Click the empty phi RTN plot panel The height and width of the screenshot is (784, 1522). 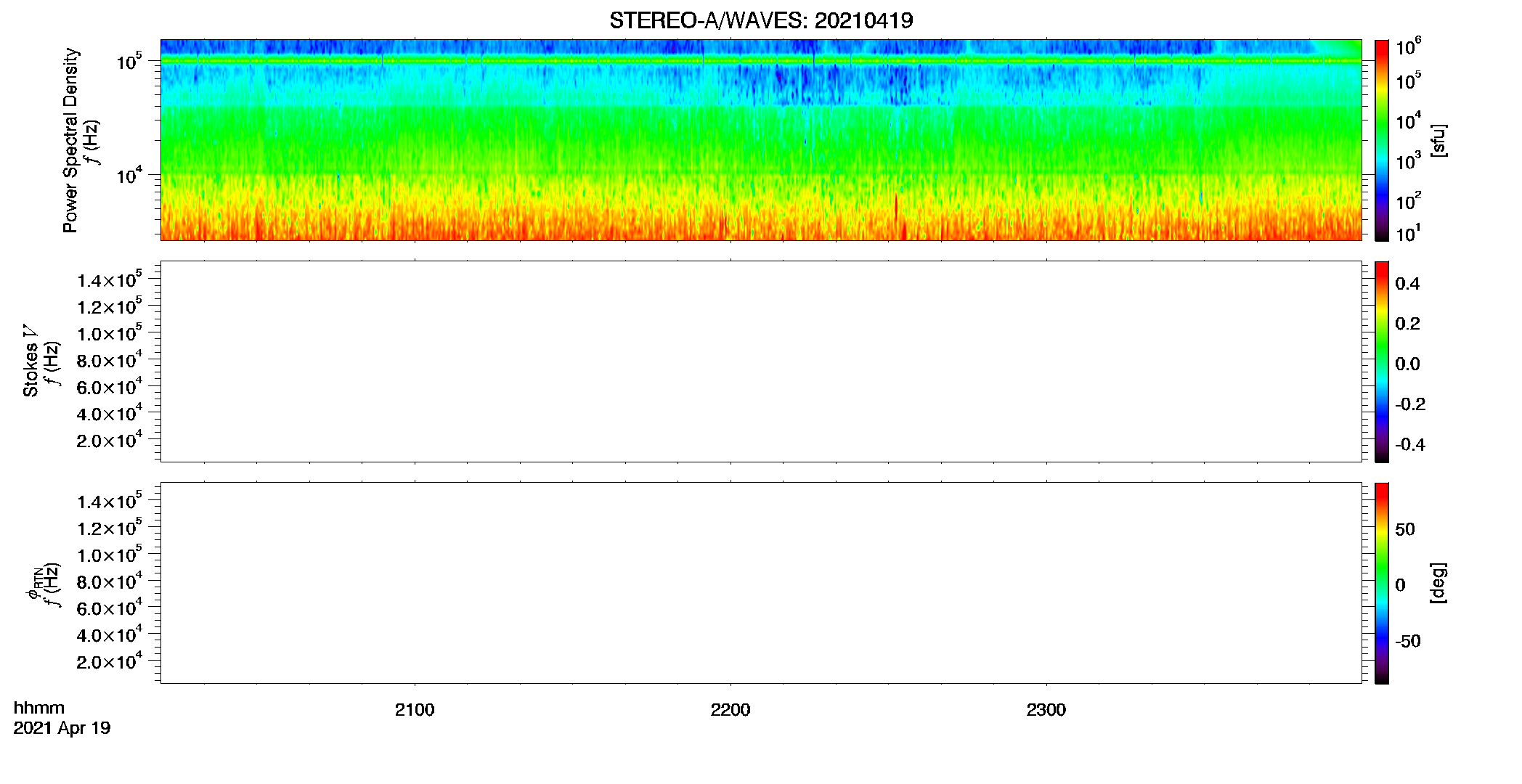pyautogui.click(x=761, y=583)
